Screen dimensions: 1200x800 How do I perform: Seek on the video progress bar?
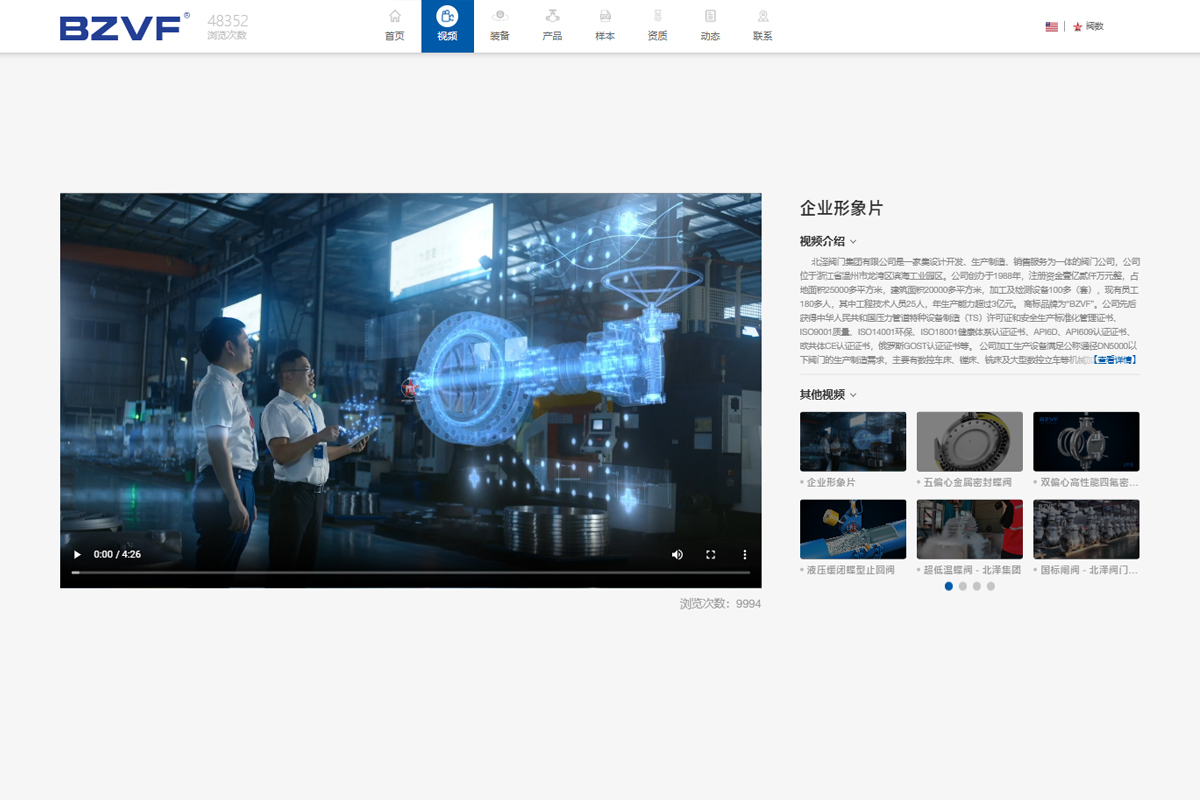[410, 572]
